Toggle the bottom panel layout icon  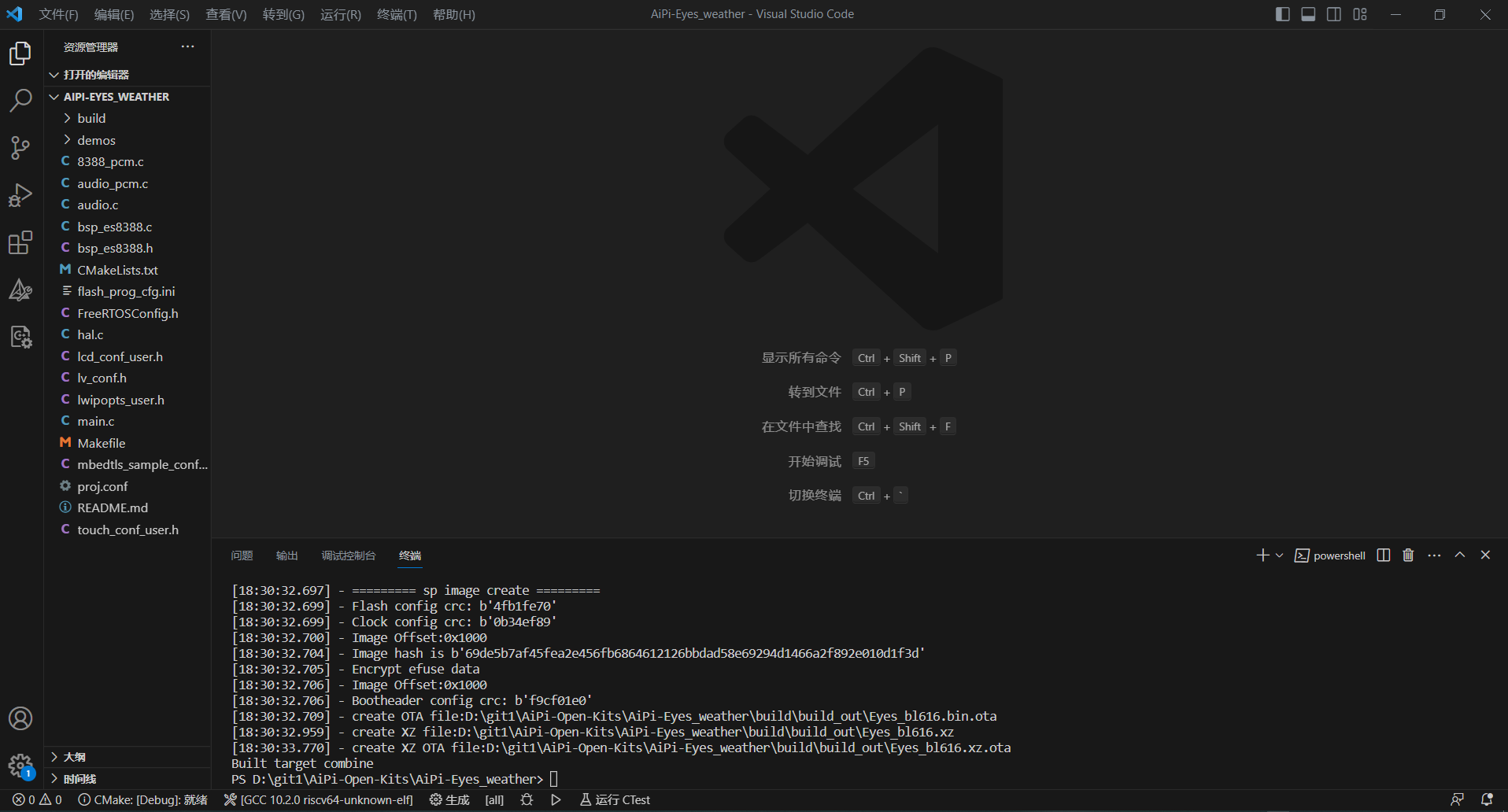pos(1308,14)
